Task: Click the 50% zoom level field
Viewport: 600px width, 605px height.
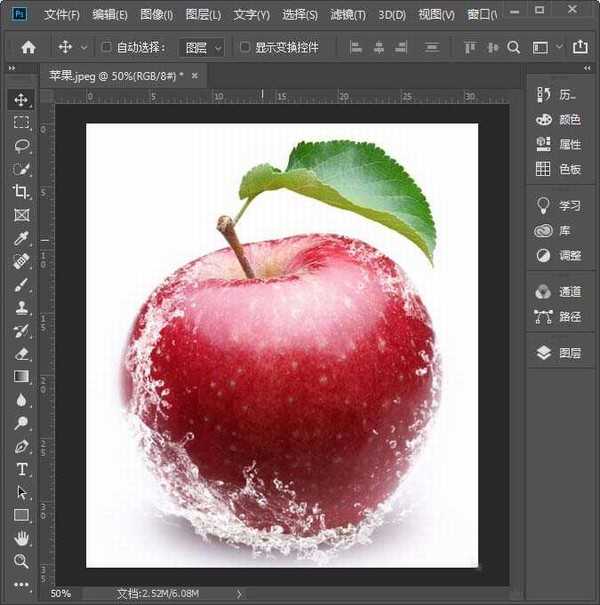Action: [61, 593]
